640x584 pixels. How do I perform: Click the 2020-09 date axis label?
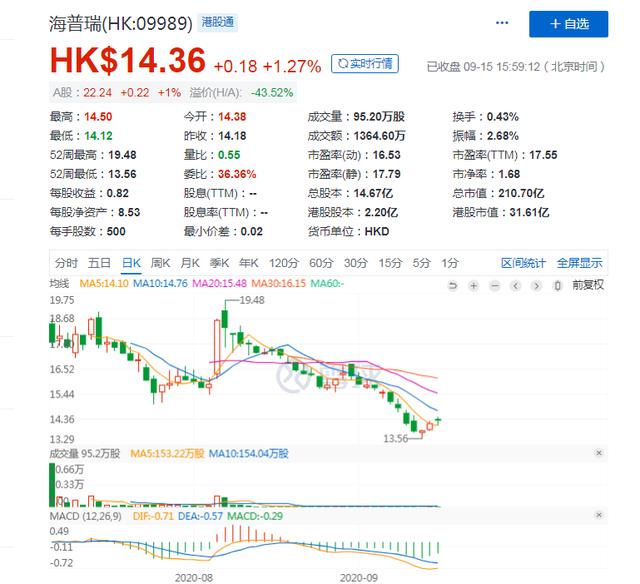point(358,578)
